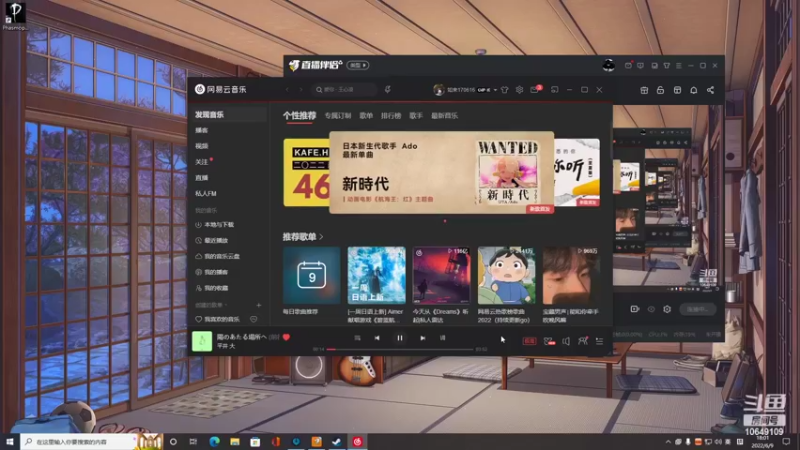Viewport: 800px width, 450px height.
Task: Open the user profile avatar in NetEase
Action: [438, 90]
